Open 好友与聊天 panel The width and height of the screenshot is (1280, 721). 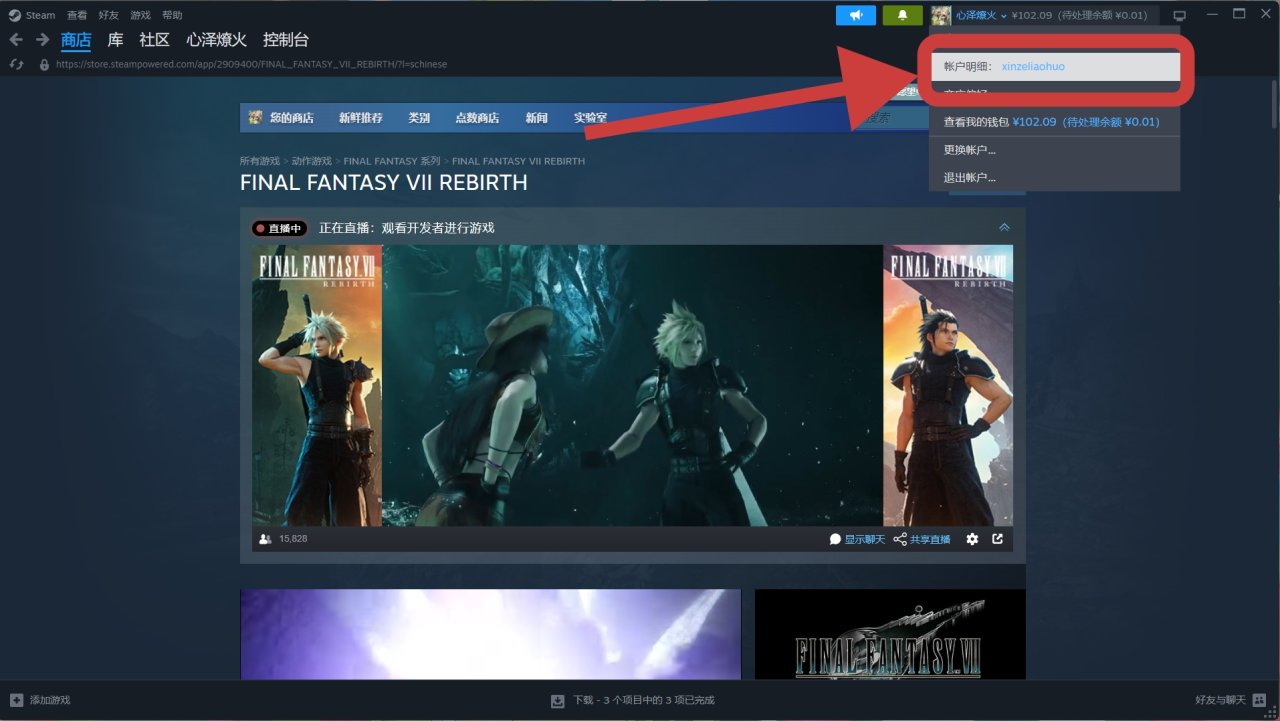point(1231,700)
